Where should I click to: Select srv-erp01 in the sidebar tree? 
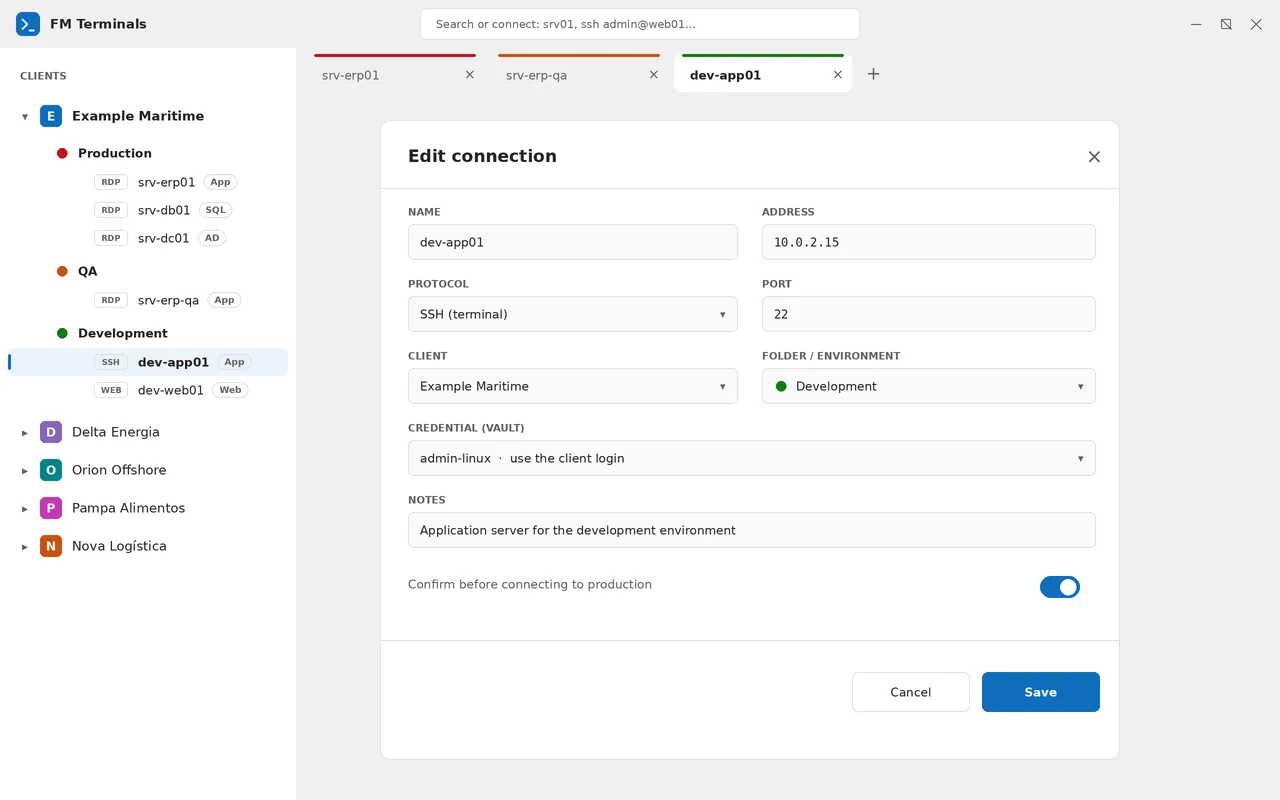(148, 182)
